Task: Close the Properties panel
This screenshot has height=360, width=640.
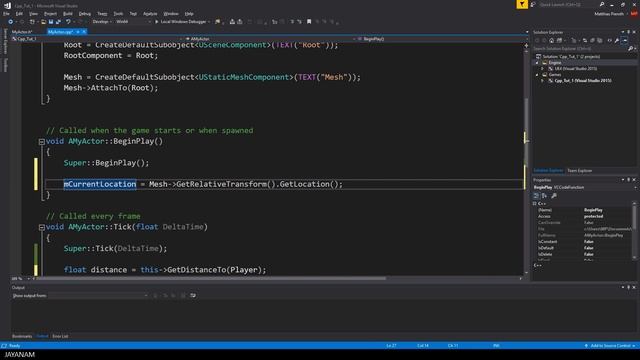Action: (x=634, y=180)
